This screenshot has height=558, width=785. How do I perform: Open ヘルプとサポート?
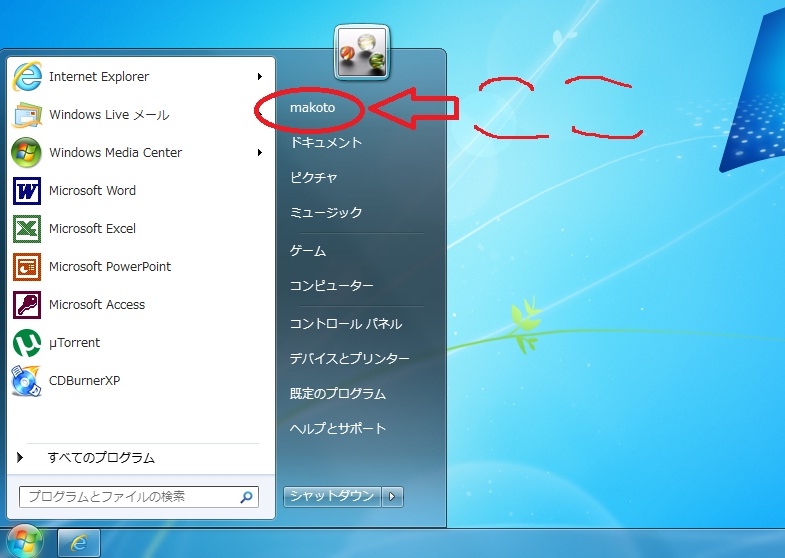pos(338,429)
